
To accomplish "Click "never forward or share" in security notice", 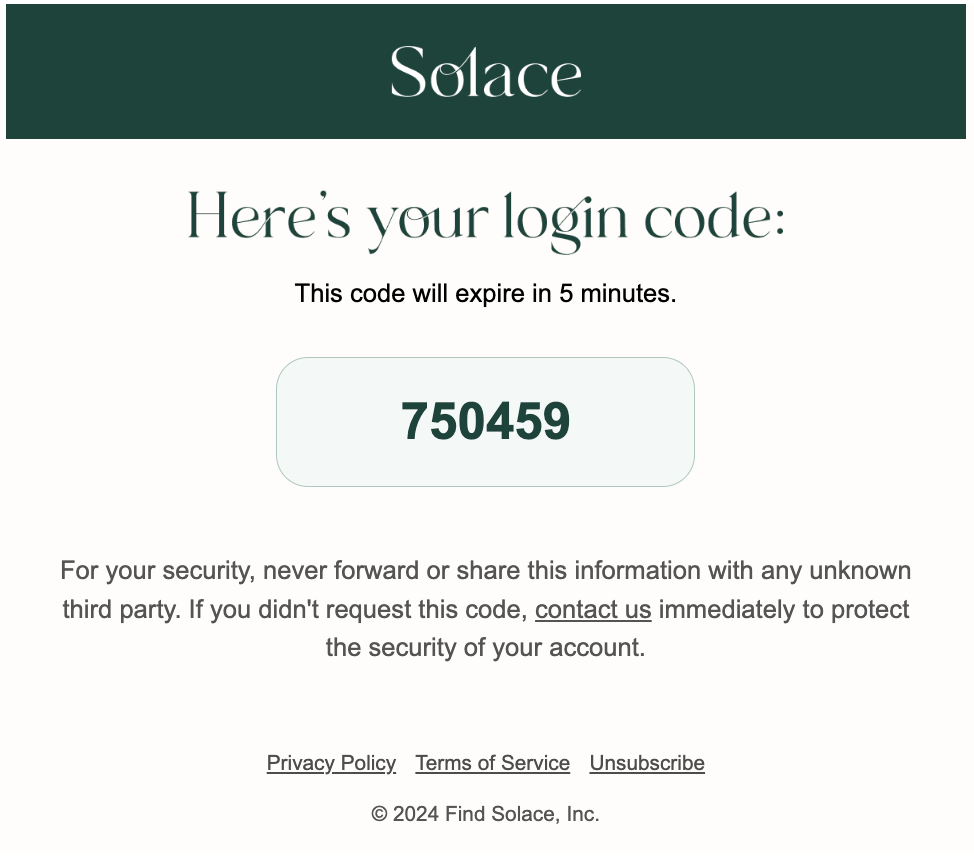I will (x=388, y=571).
